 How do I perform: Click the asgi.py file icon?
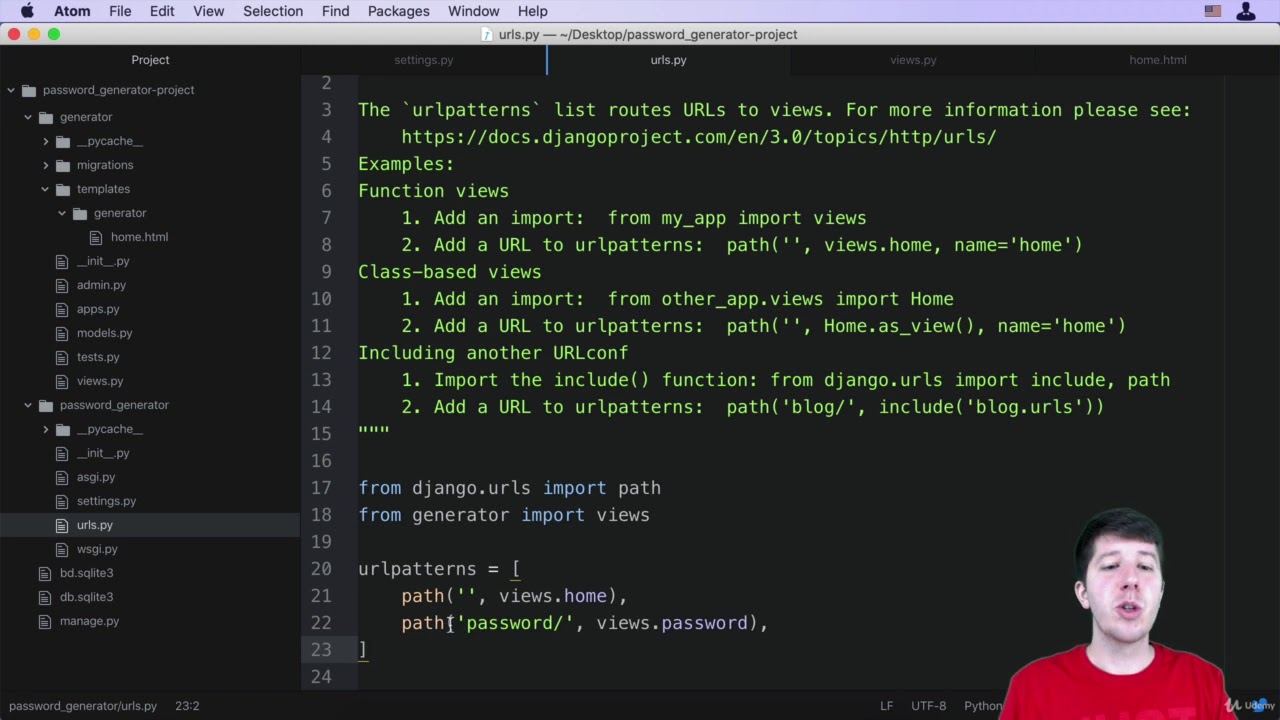62,477
